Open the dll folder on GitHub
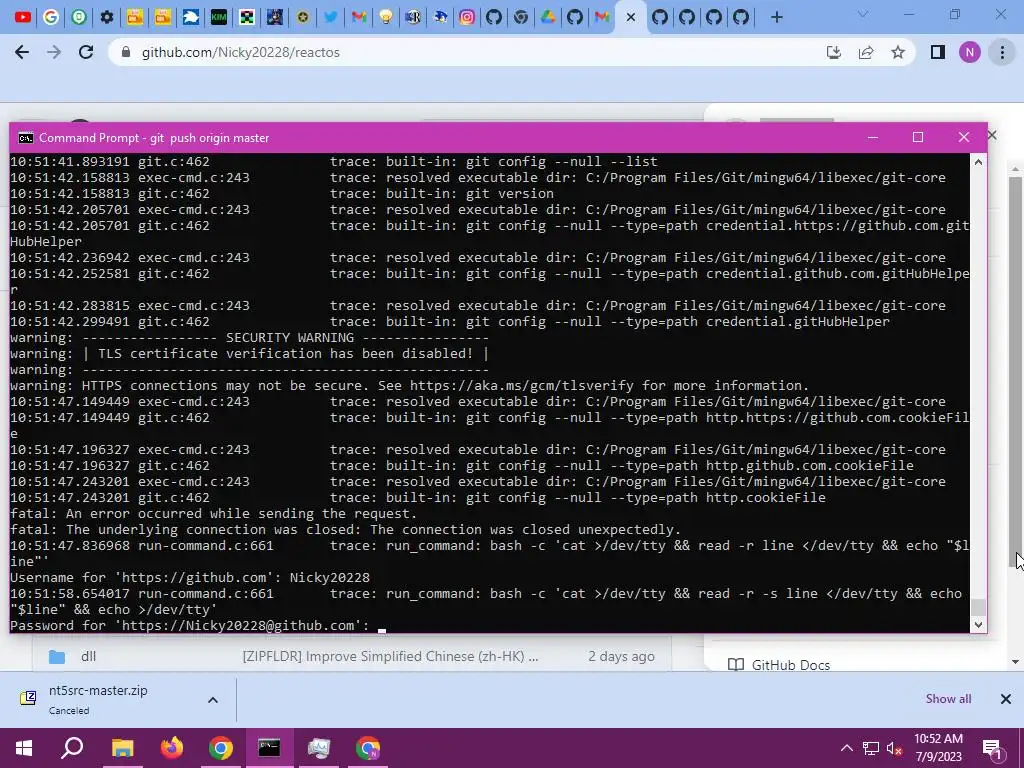This screenshot has height=768, width=1024. 88,656
